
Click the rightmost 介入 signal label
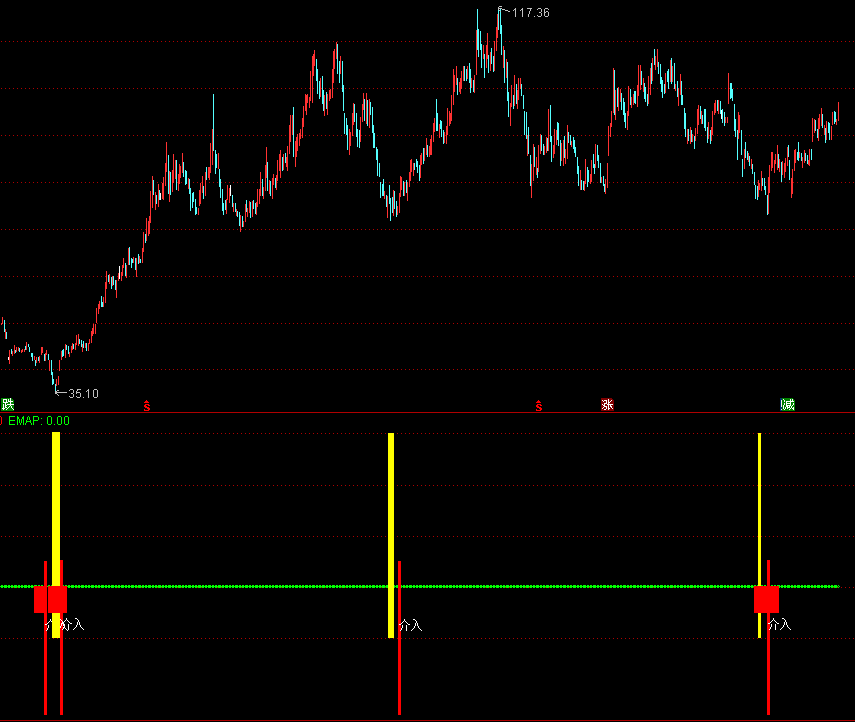(780, 624)
